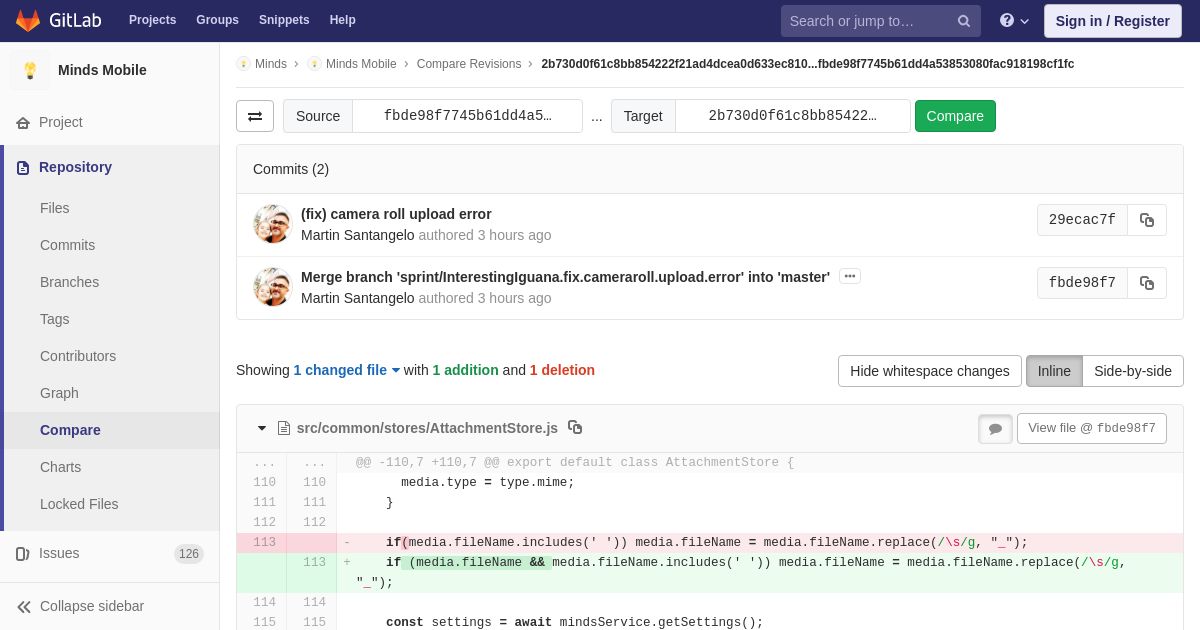Screen dimensions: 1200x630
Task: Go to Tags in sidebar
Action: pyautogui.click(x=54, y=319)
